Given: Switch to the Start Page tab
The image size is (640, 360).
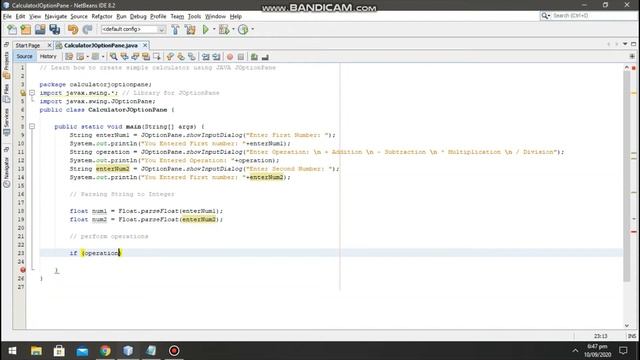Looking at the screenshot, I should (x=28, y=45).
